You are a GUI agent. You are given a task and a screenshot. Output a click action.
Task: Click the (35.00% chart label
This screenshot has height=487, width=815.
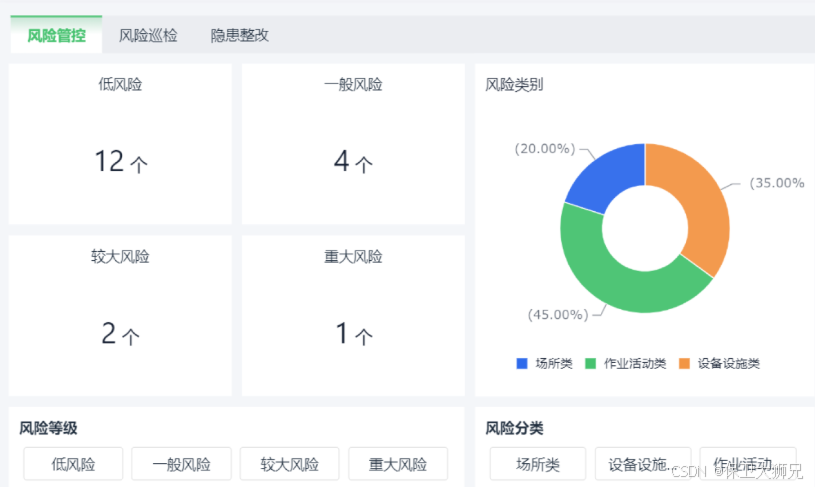pos(777,183)
